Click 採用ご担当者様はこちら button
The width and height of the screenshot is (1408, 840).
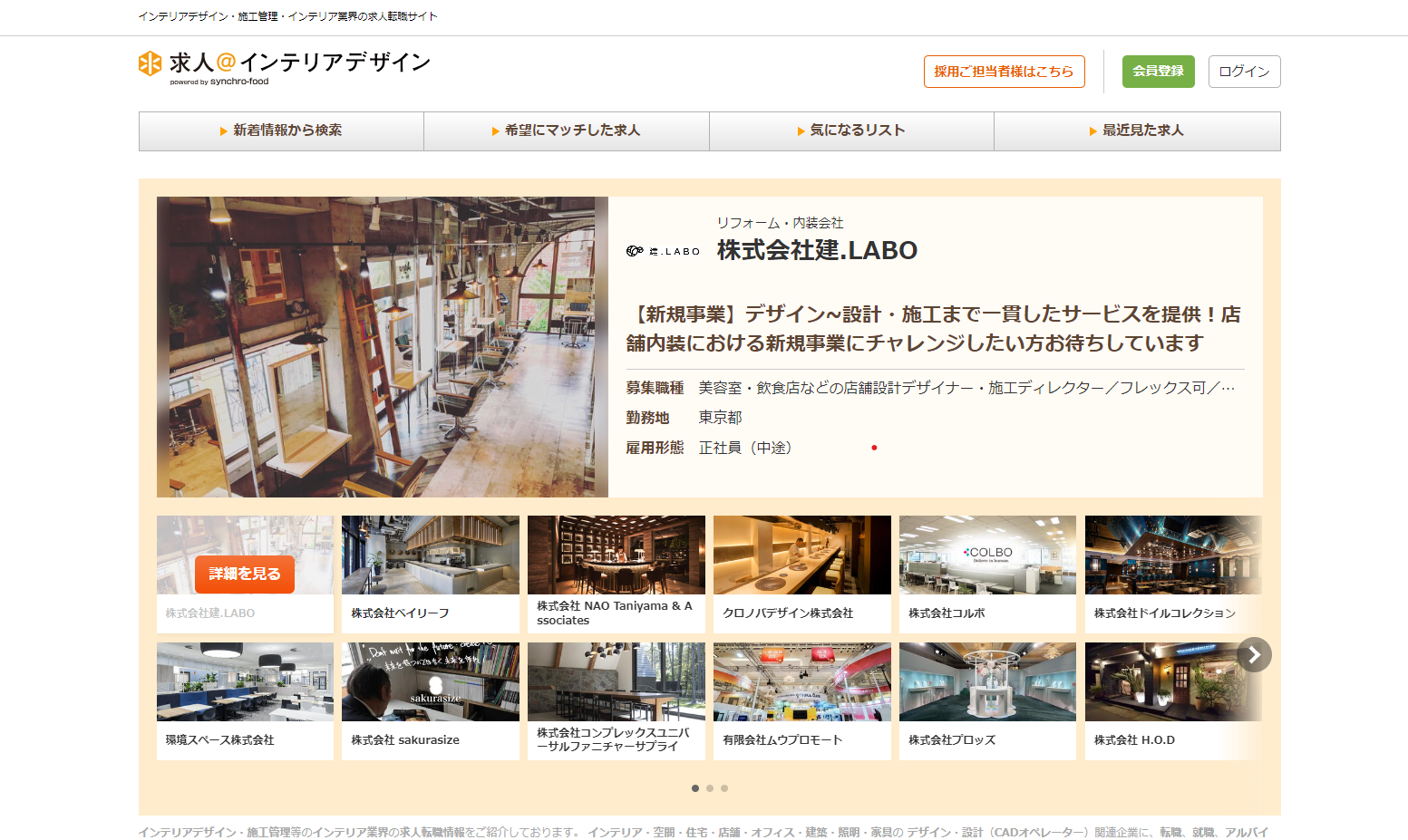click(1004, 72)
